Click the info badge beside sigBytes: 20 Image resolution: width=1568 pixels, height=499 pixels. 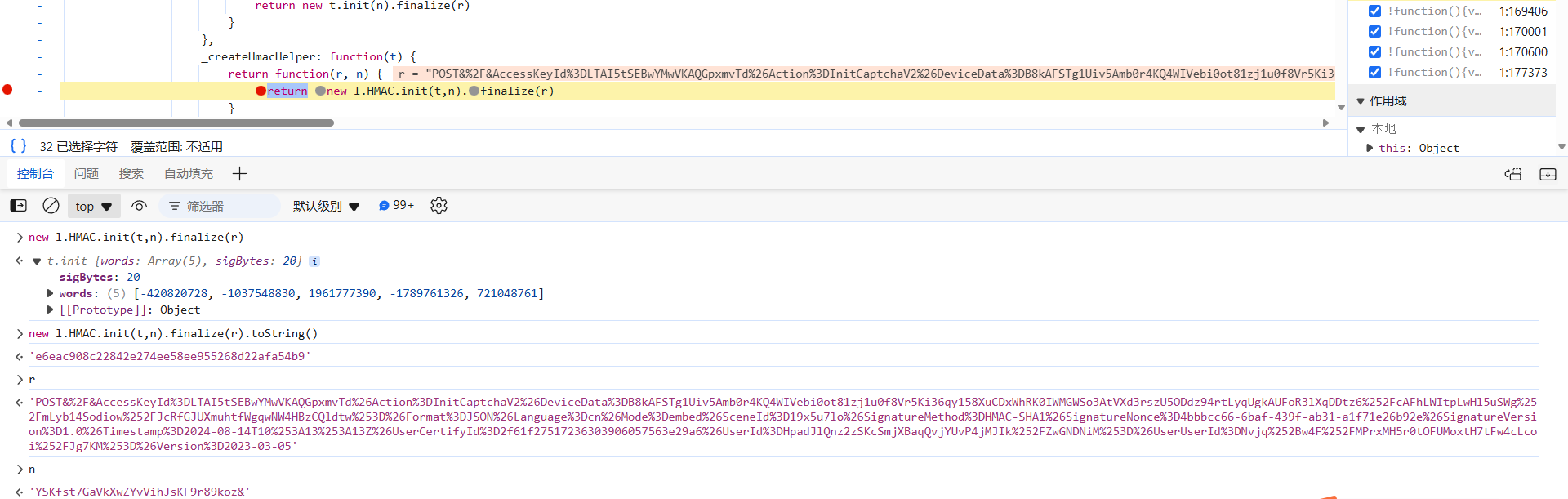point(314,261)
